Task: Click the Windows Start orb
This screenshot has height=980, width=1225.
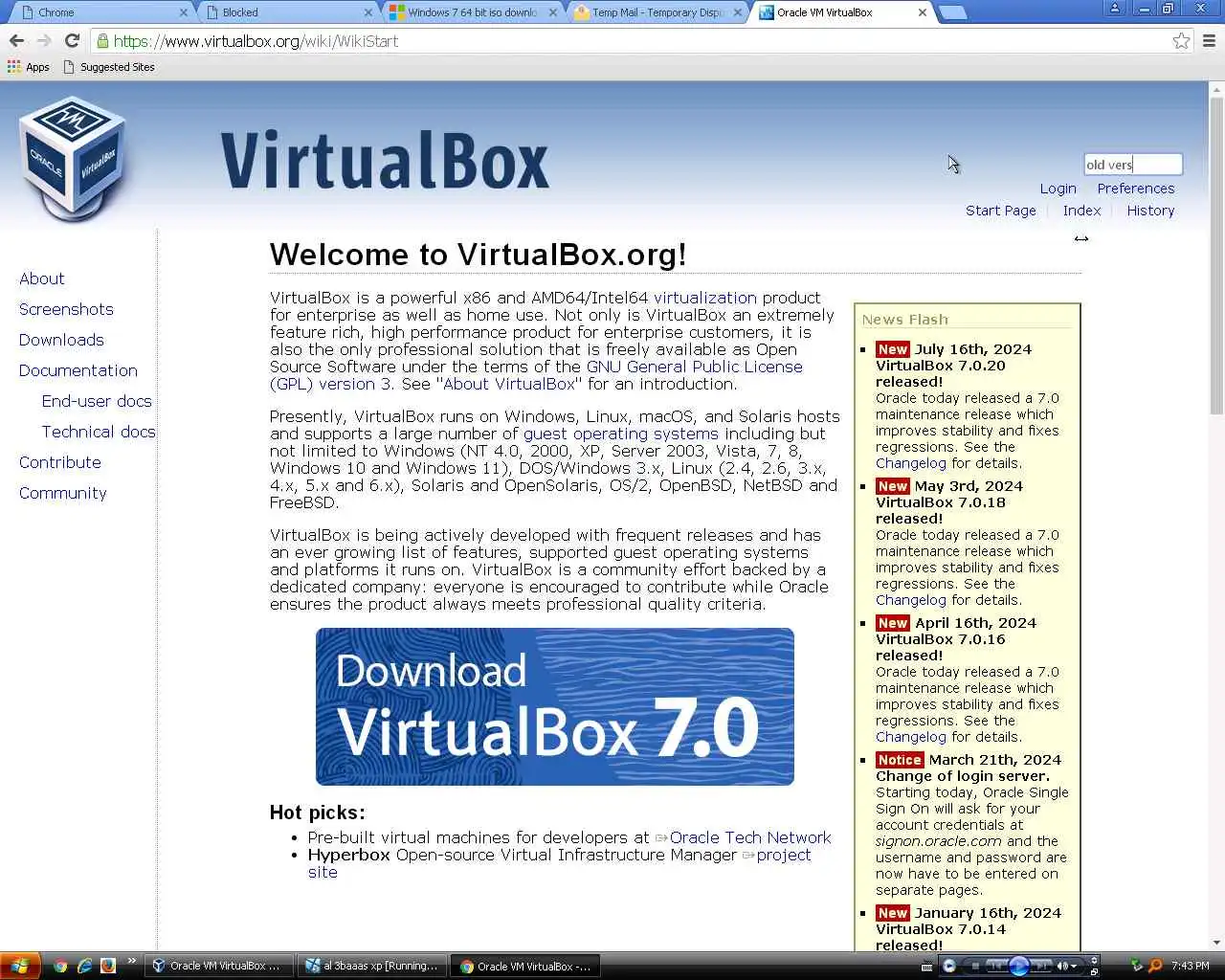Action: coord(19,966)
